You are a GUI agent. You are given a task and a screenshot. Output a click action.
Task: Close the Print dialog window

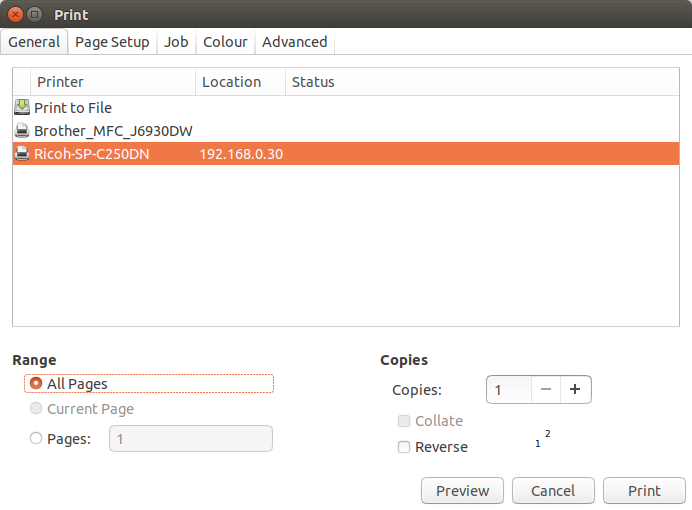click(x=13, y=15)
